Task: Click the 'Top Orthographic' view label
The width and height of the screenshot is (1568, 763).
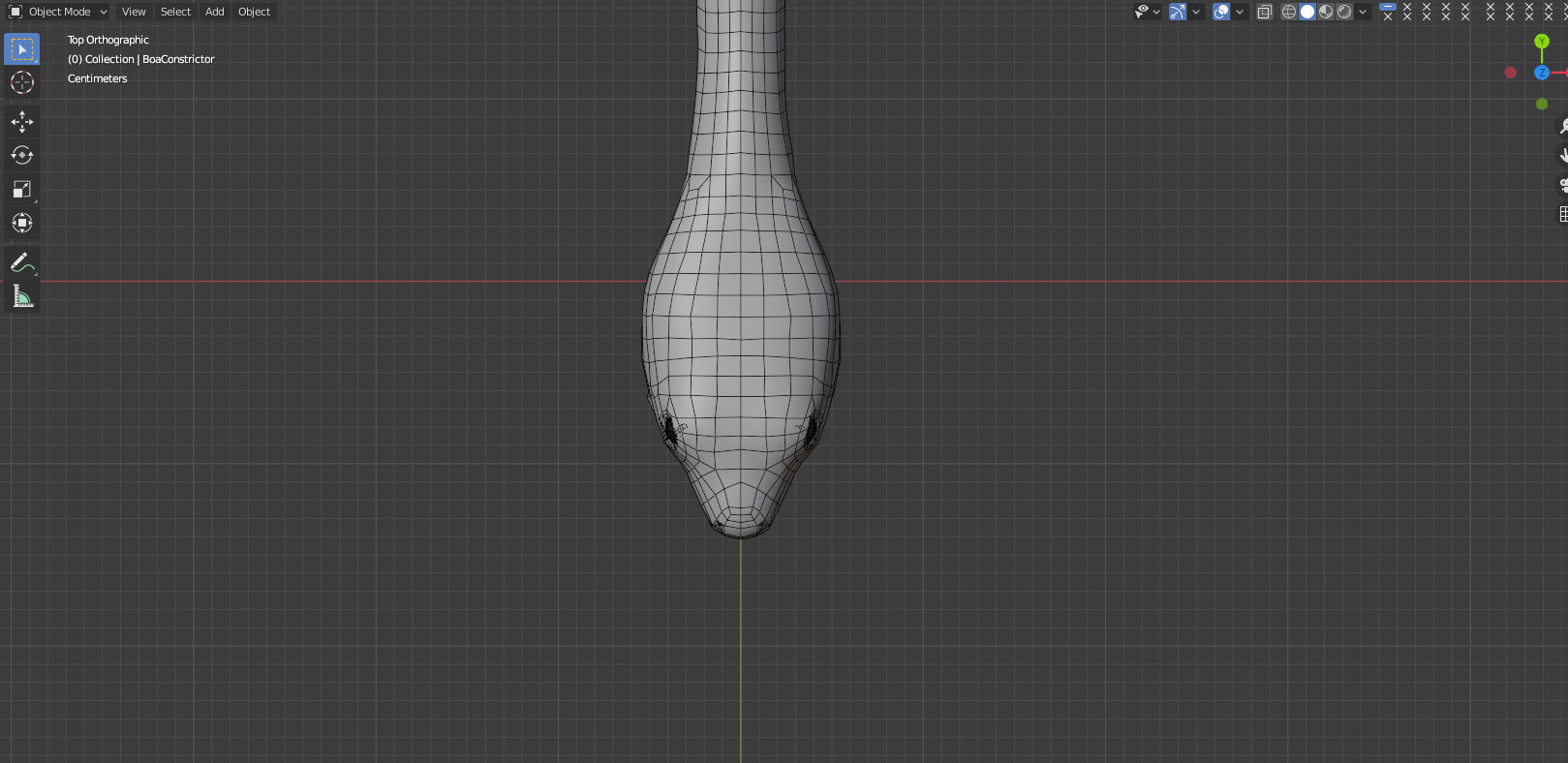Action: coord(108,40)
